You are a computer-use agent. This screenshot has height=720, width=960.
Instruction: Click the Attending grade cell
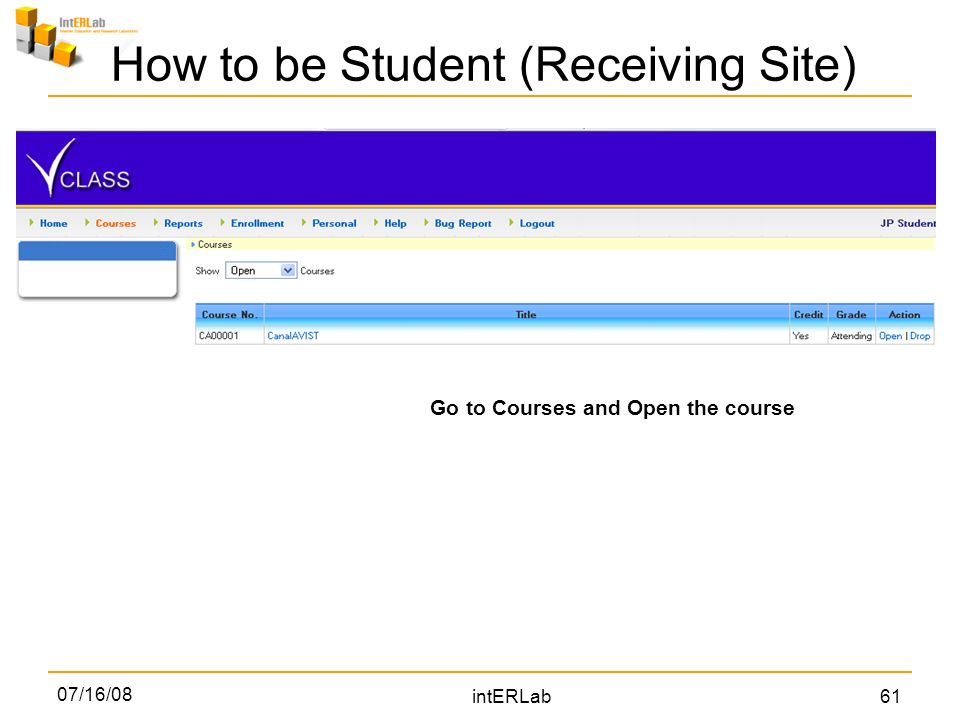(x=851, y=336)
